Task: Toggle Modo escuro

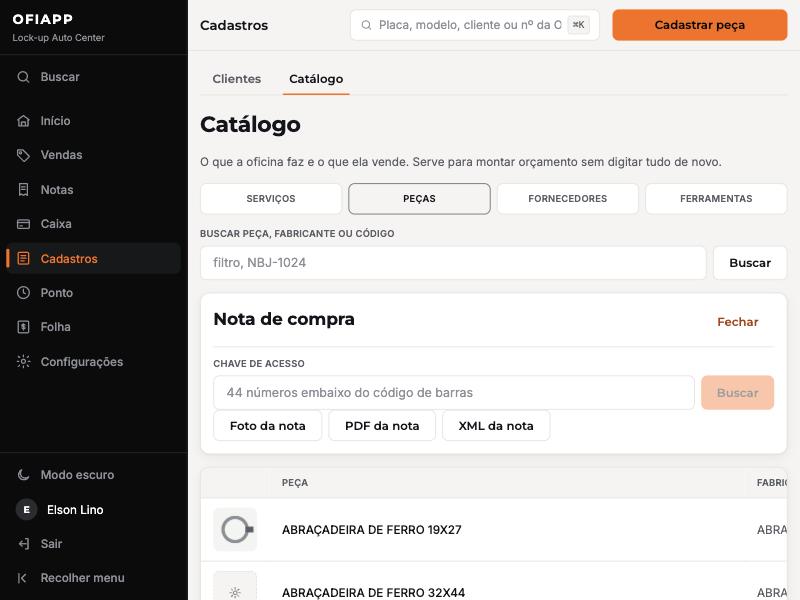Action: click(x=93, y=475)
